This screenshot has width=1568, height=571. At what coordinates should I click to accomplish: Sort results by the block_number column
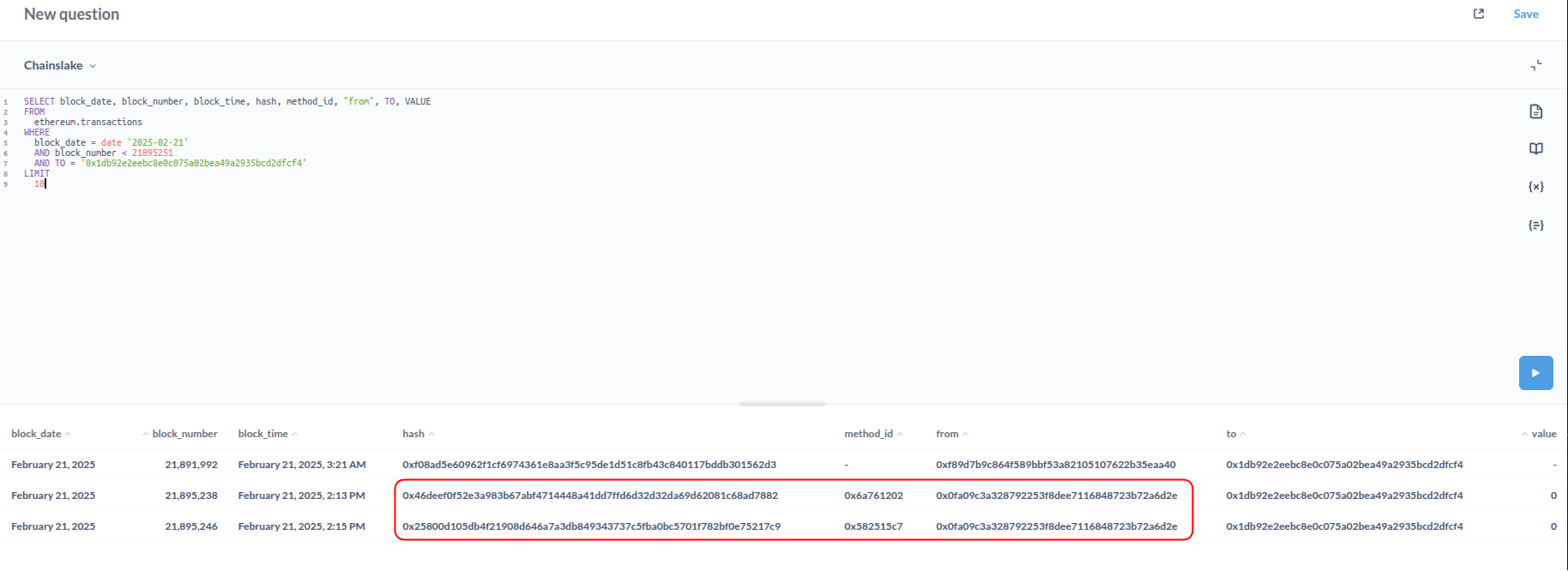(184, 434)
